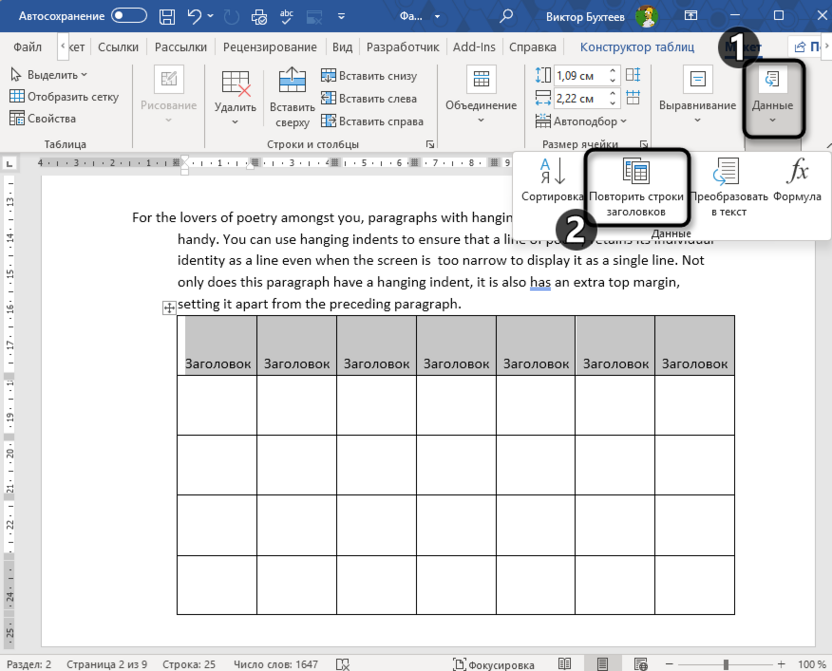Click the user account avatar
The height and width of the screenshot is (671, 832).
(646, 16)
